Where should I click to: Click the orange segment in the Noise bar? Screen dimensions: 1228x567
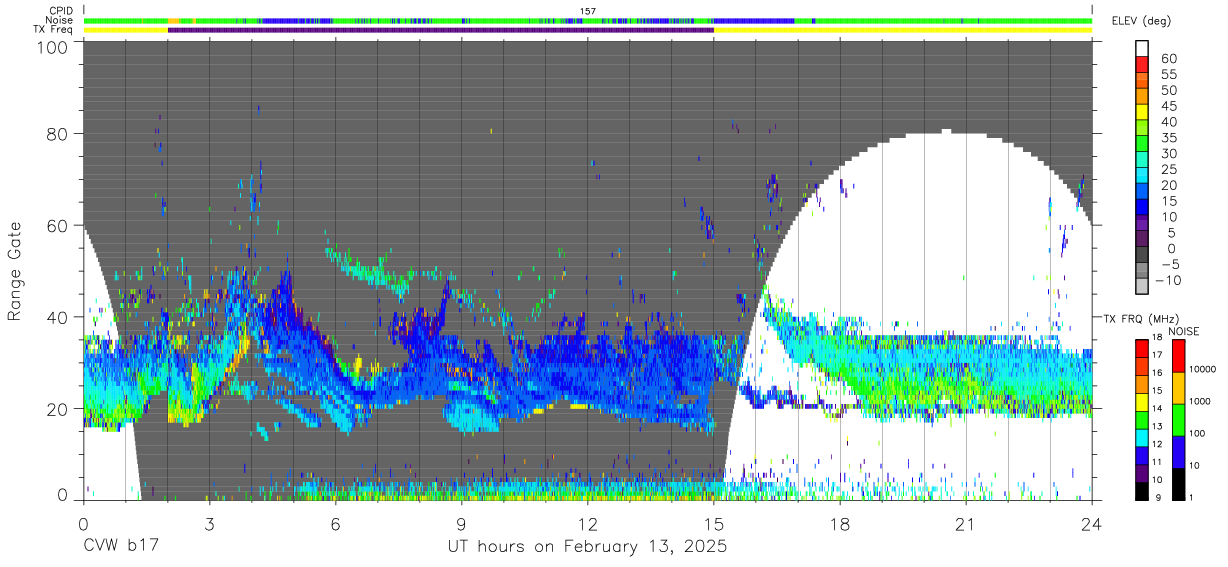174,20
